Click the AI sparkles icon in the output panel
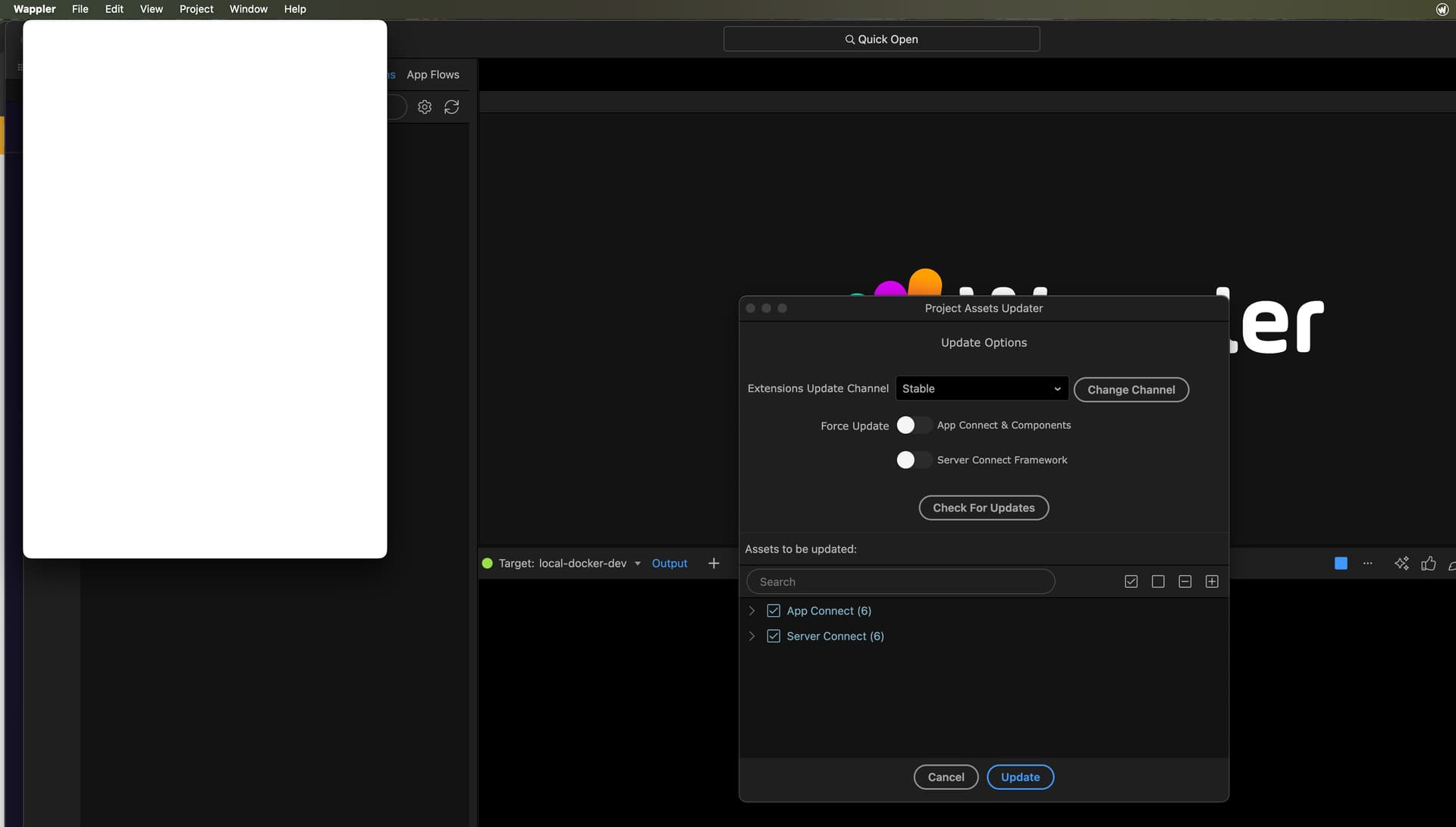 (x=1401, y=563)
